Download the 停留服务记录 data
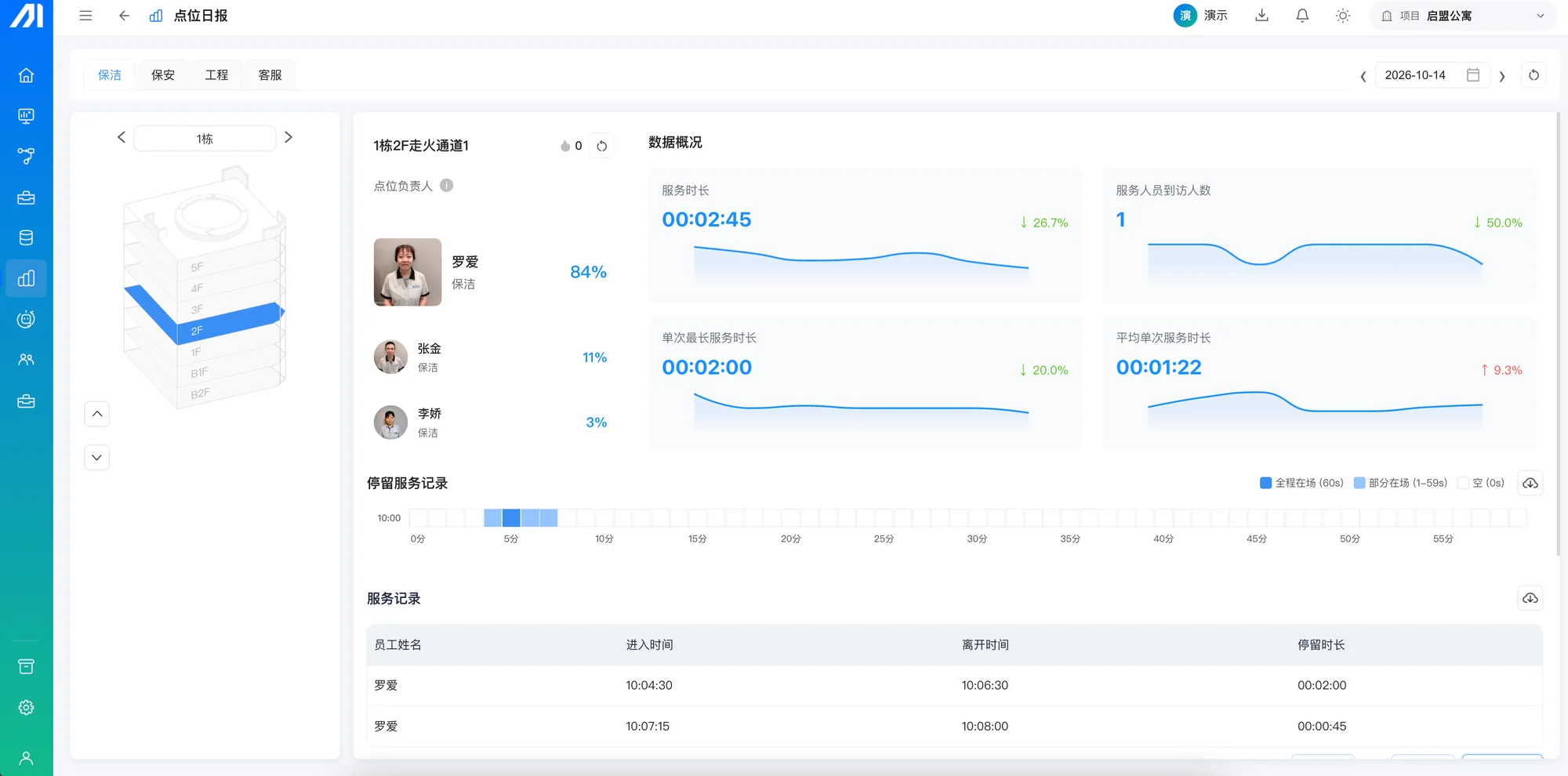The height and width of the screenshot is (776, 1568). coord(1530,483)
